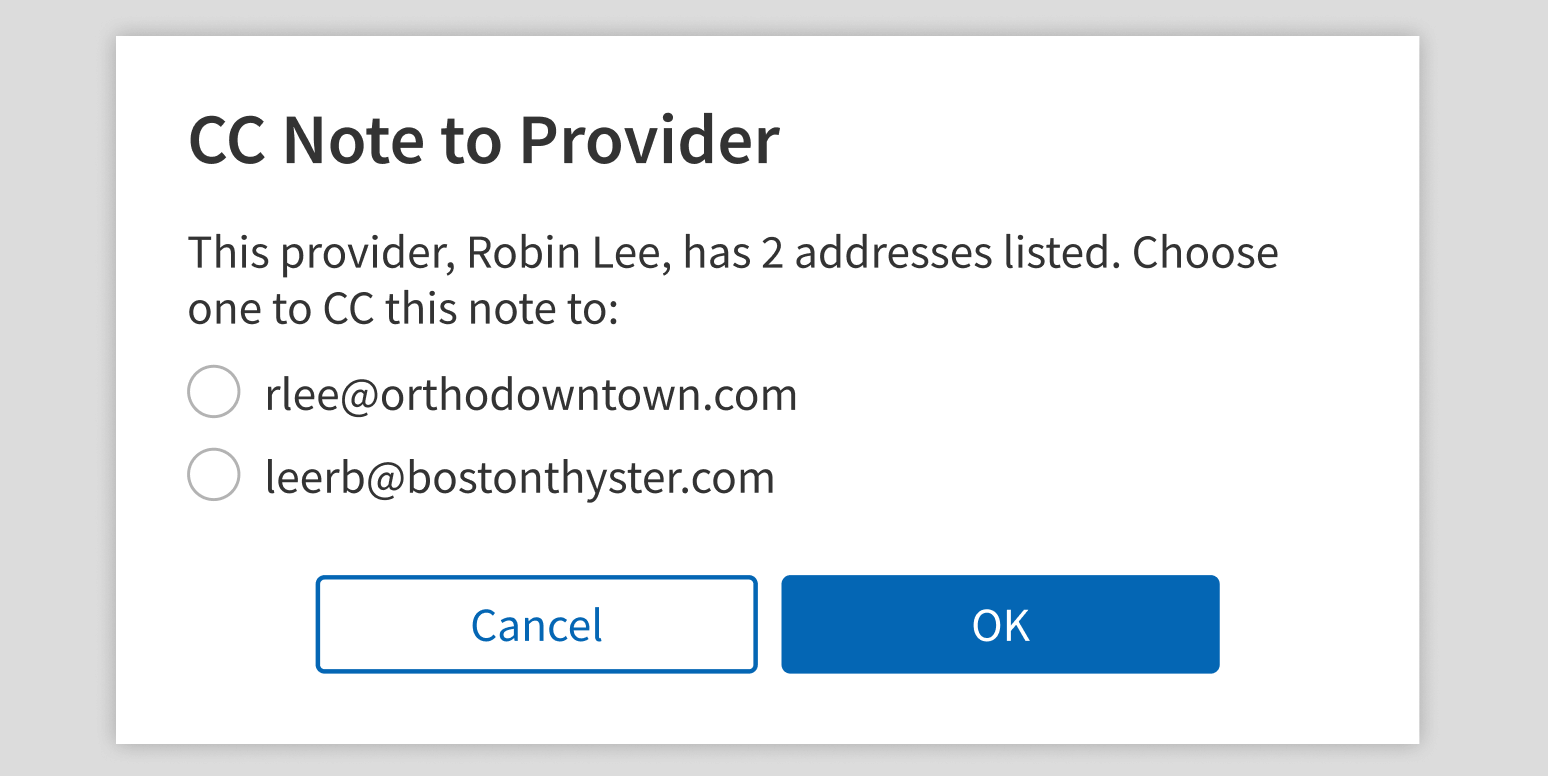The height and width of the screenshot is (776, 1548).
Task: Cancel the CC Note dialog
Action: [537, 624]
